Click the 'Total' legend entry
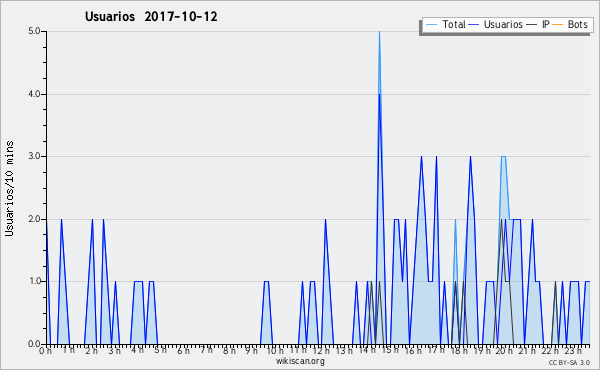Image resolution: width=600 pixels, height=370 pixels. click(x=454, y=24)
